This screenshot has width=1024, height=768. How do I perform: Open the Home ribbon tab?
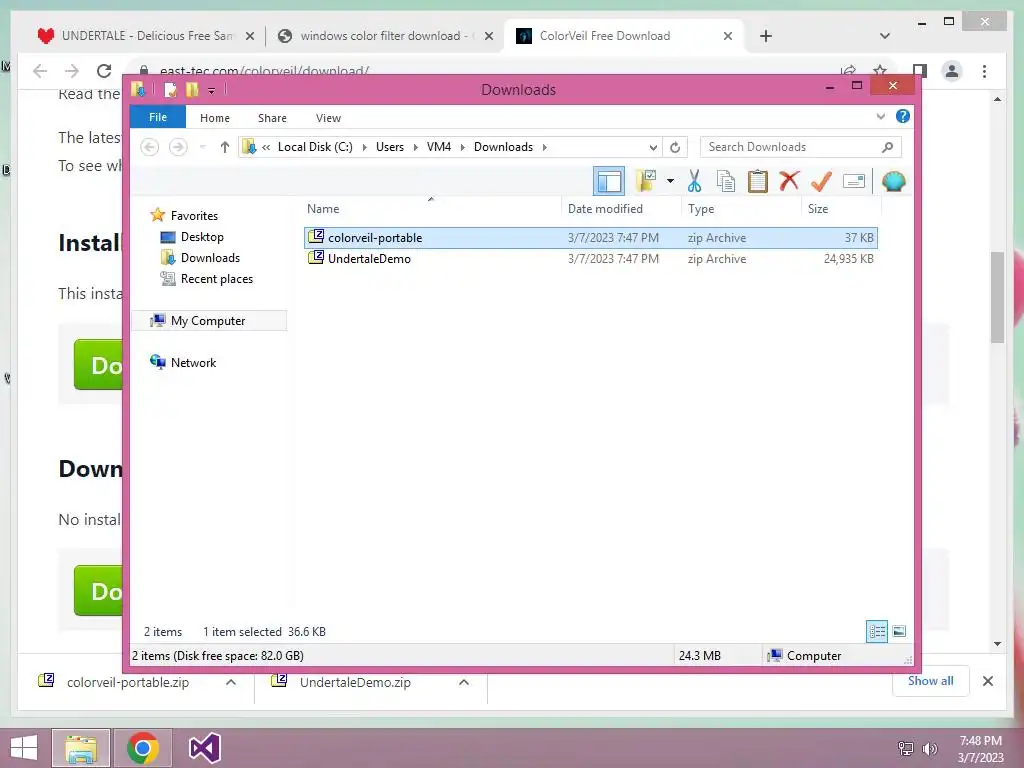pyautogui.click(x=215, y=118)
